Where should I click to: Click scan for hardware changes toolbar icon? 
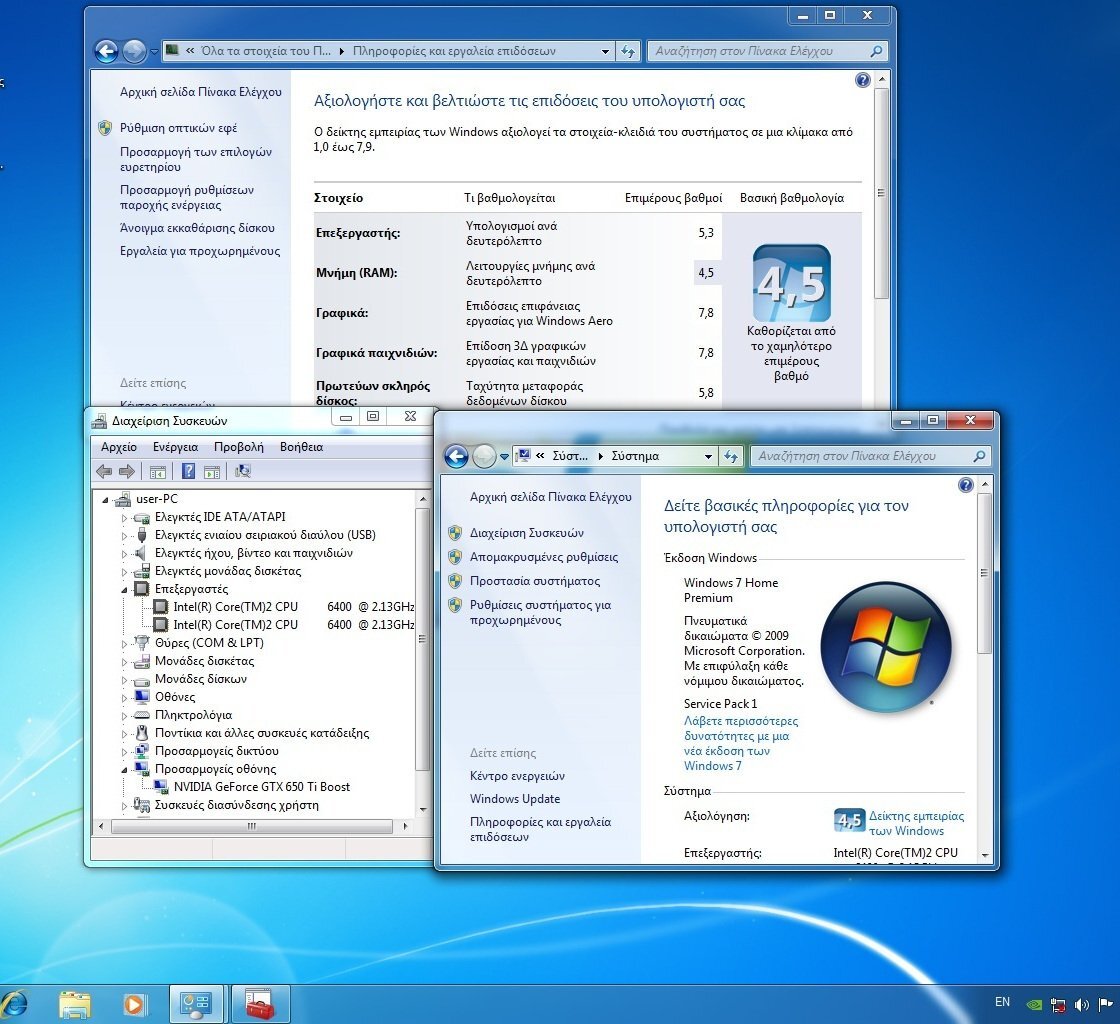(x=243, y=471)
